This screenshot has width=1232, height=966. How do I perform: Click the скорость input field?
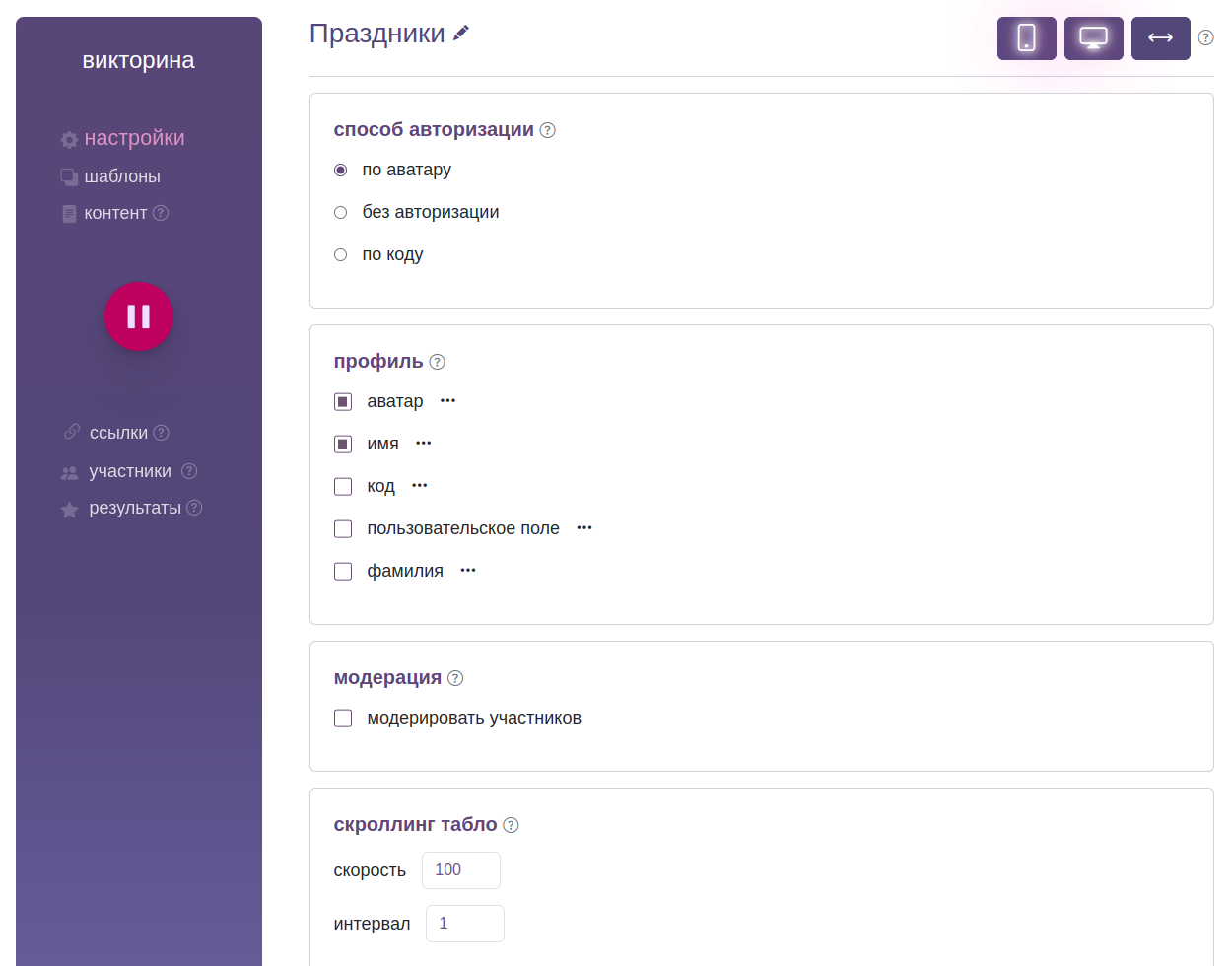coord(461,870)
